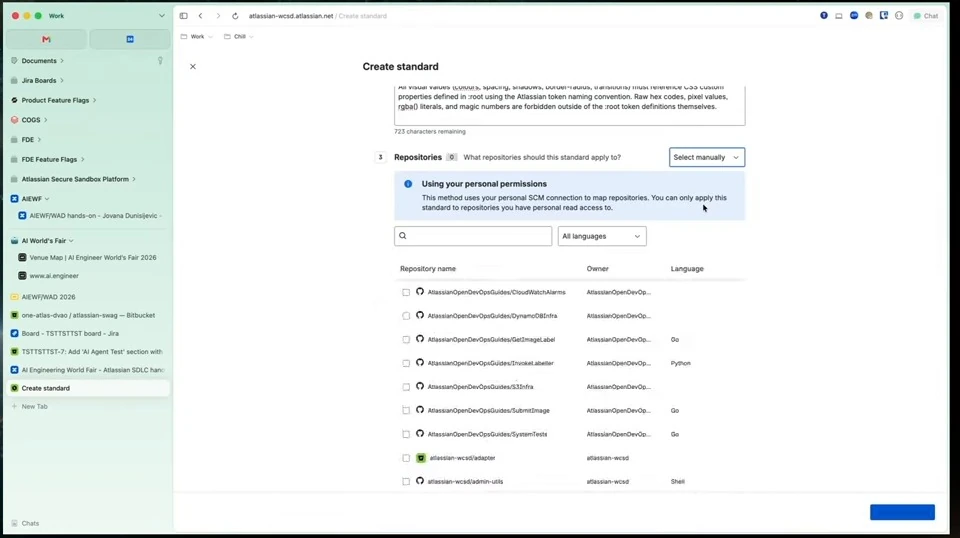Click the GitHub icon on the S3Infra row
Viewport: 960px width, 538px height.
point(420,386)
